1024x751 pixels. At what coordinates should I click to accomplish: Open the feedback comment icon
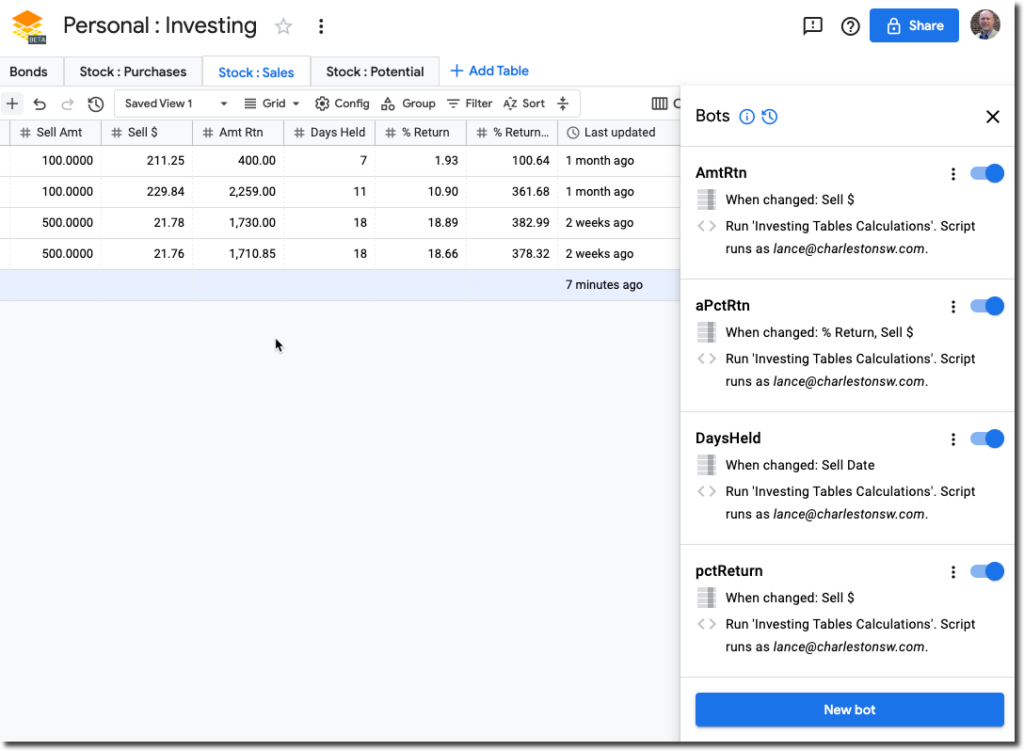pyautogui.click(x=813, y=26)
